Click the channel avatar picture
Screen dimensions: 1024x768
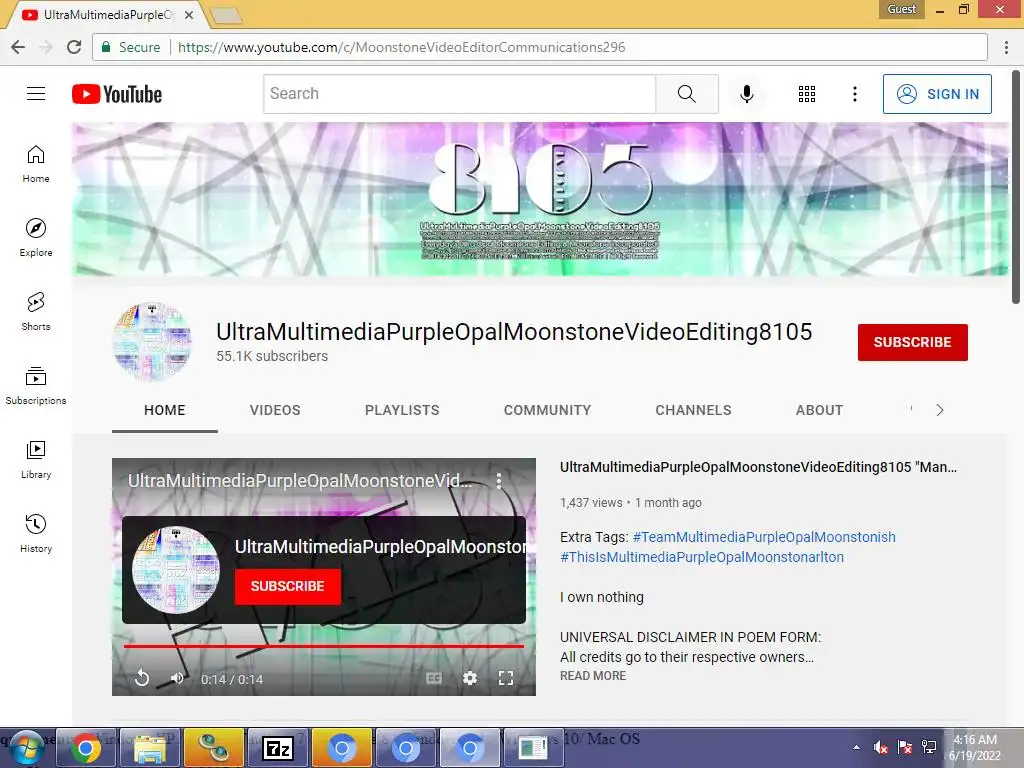(152, 342)
